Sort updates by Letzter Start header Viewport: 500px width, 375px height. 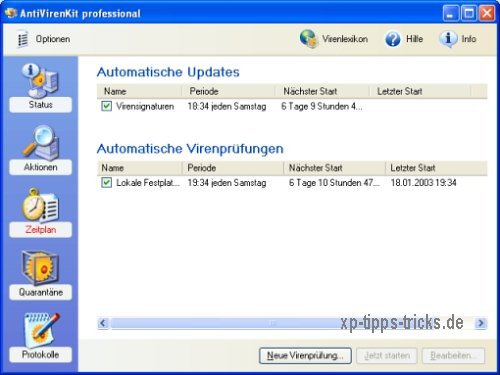click(x=420, y=91)
